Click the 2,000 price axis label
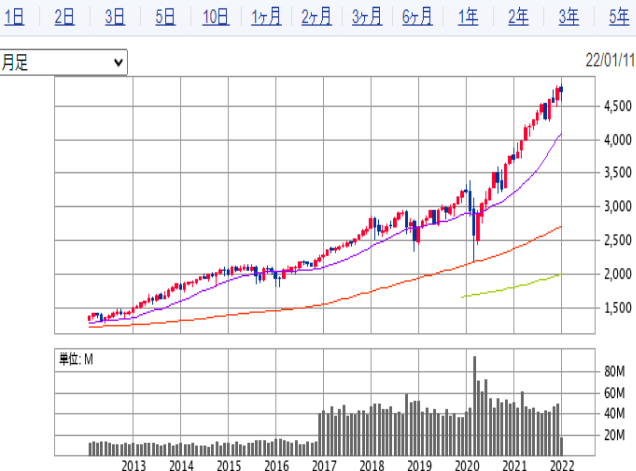 coord(617,274)
